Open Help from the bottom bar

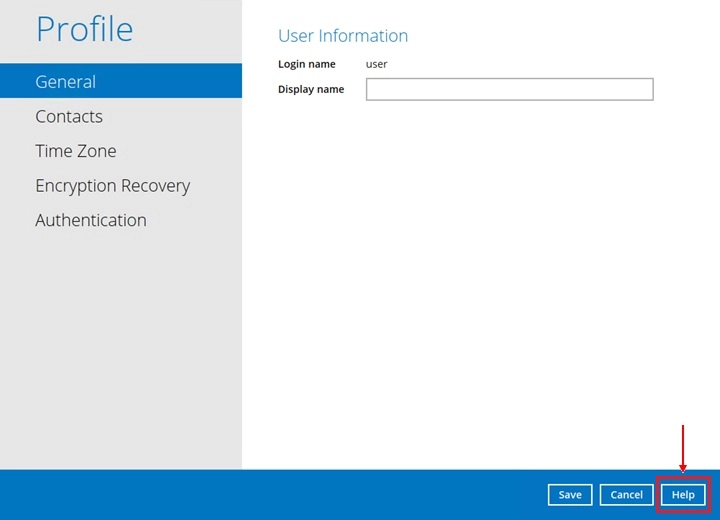pyautogui.click(x=683, y=495)
